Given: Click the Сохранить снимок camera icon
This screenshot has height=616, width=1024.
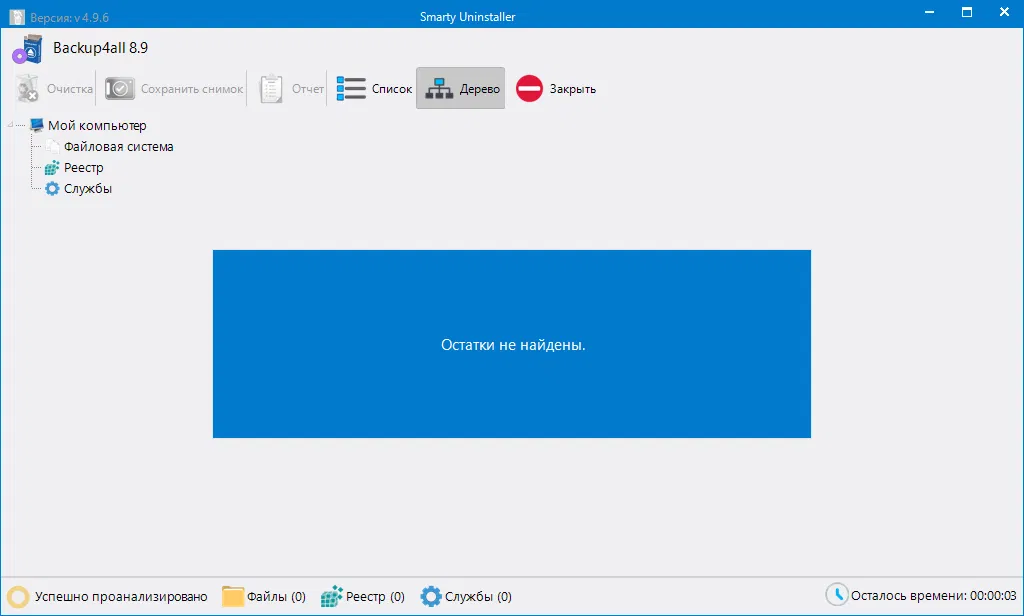Looking at the screenshot, I should [x=119, y=88].
